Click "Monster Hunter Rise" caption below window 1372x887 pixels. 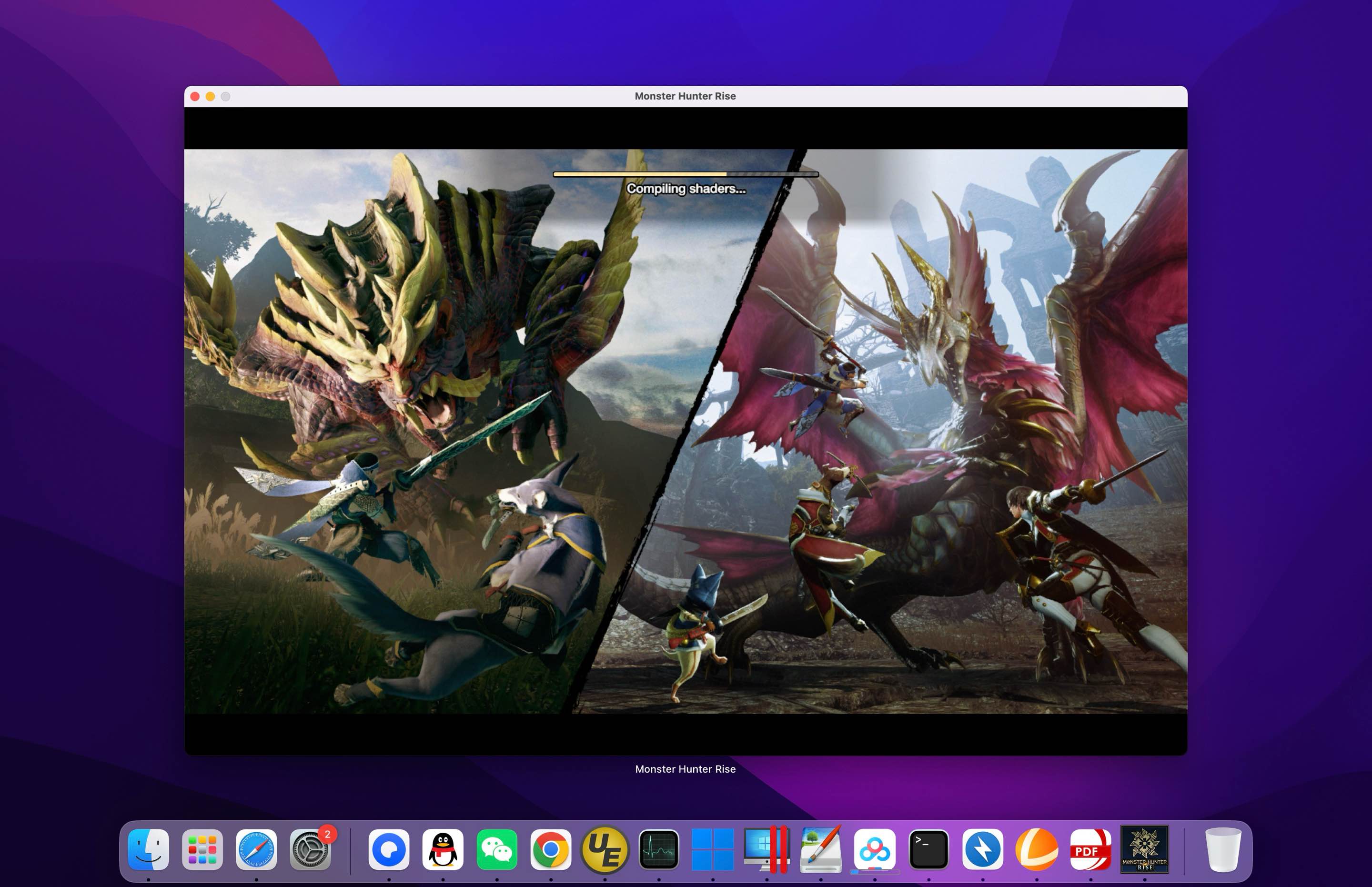(686, 769)
